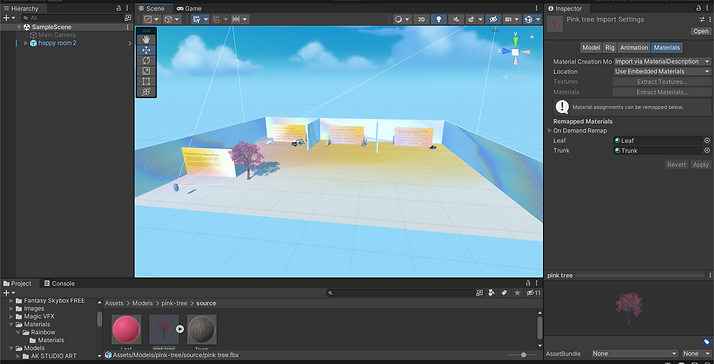
Task: Click the snap increment icon
Action: (x=236, y=19)
